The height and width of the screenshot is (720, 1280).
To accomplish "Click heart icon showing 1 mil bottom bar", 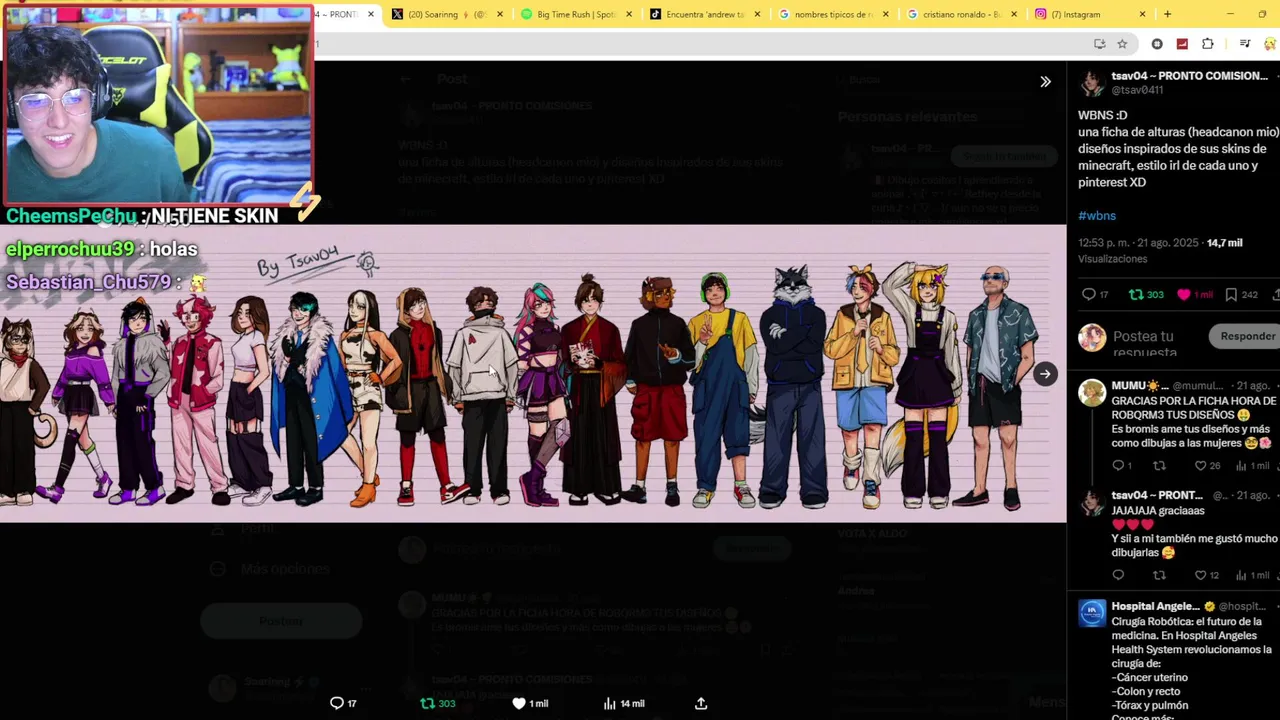I will pos(518,703).
